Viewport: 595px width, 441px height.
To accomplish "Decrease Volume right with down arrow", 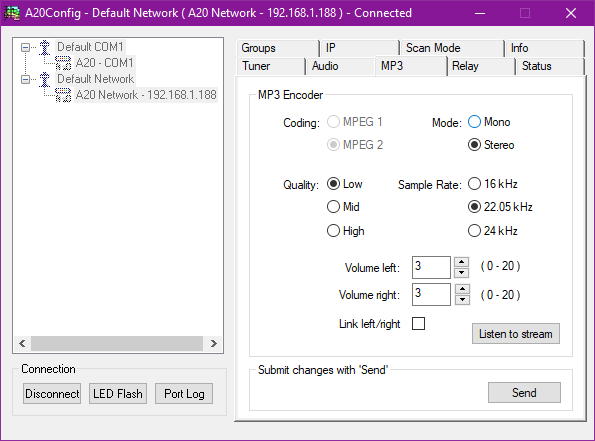I will tap(461, 300).
